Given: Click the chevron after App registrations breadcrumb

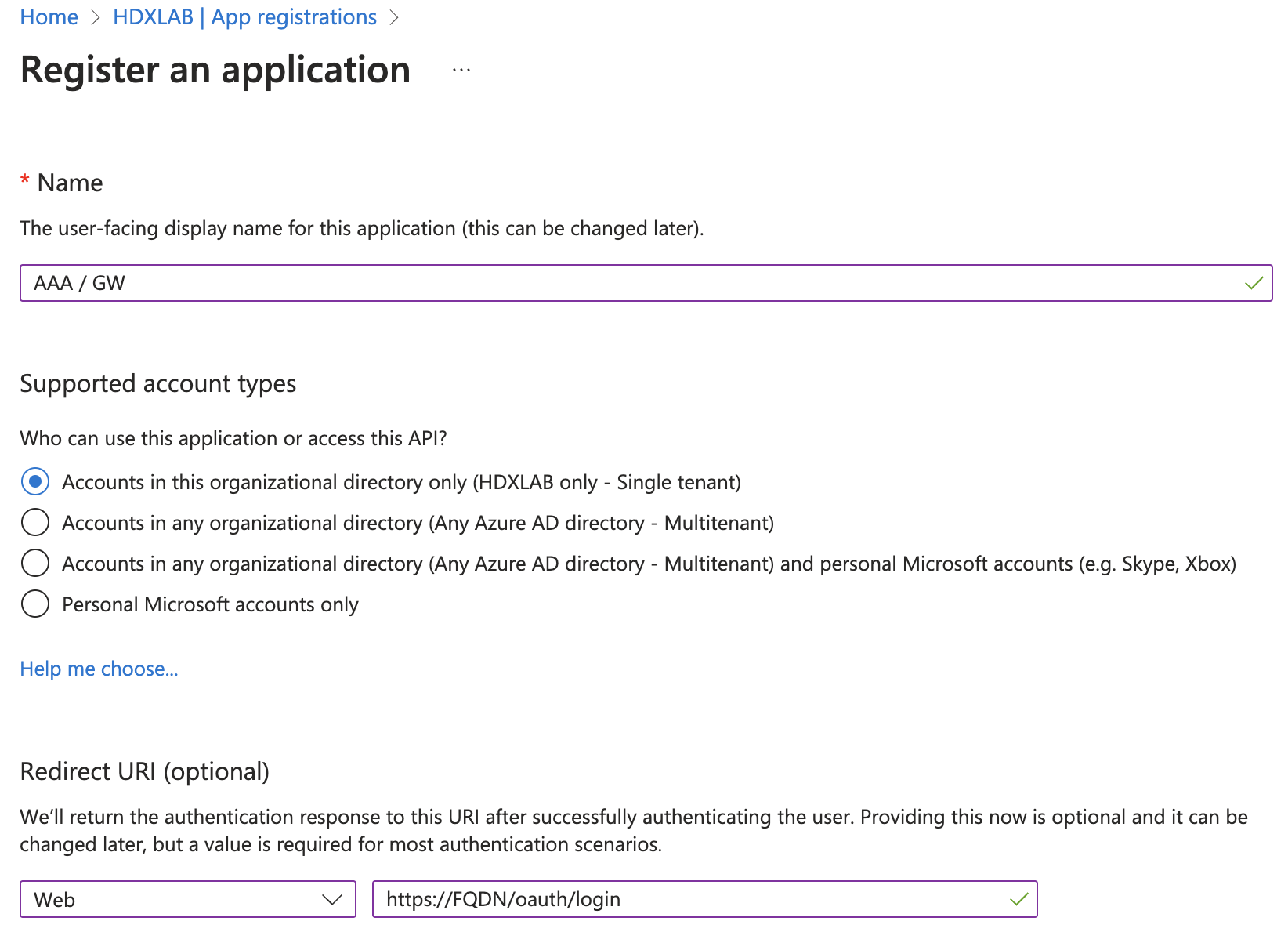Looking at the screenshot, I should pyautogui.click(x=395, y=16).
